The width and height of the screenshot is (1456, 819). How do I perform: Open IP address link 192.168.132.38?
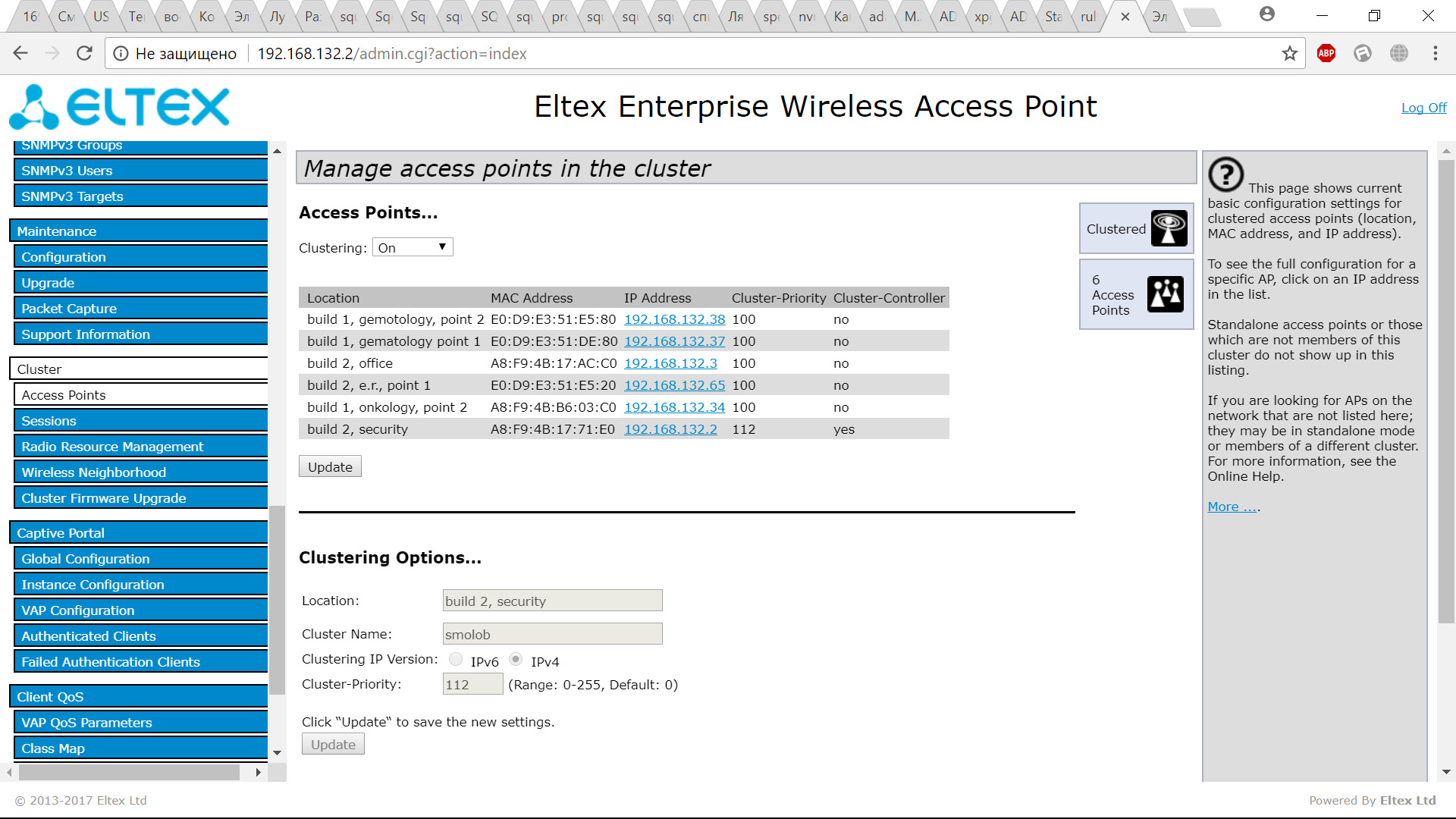(x=674, y=319)
